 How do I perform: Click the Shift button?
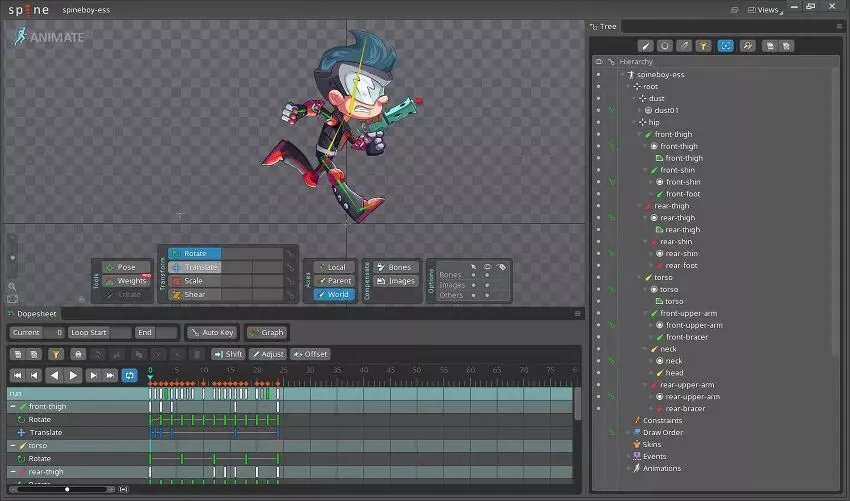click(x=228, y=354)
